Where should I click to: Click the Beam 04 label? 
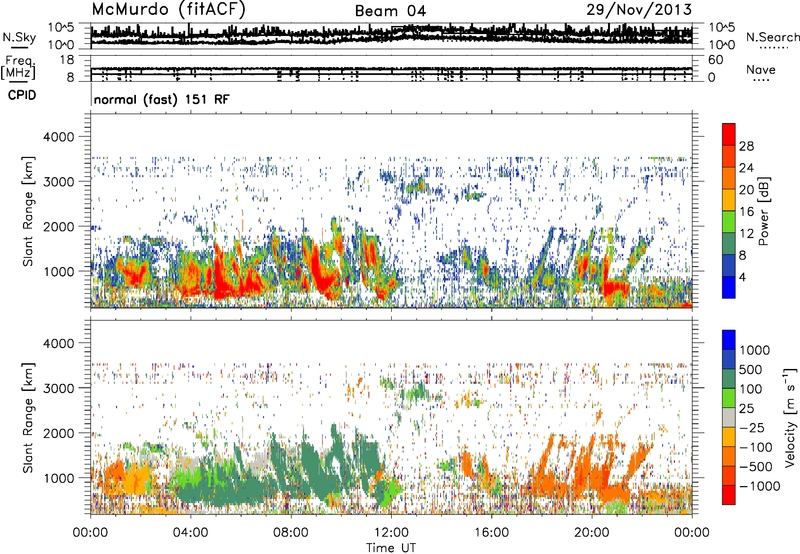click(390, 11)
